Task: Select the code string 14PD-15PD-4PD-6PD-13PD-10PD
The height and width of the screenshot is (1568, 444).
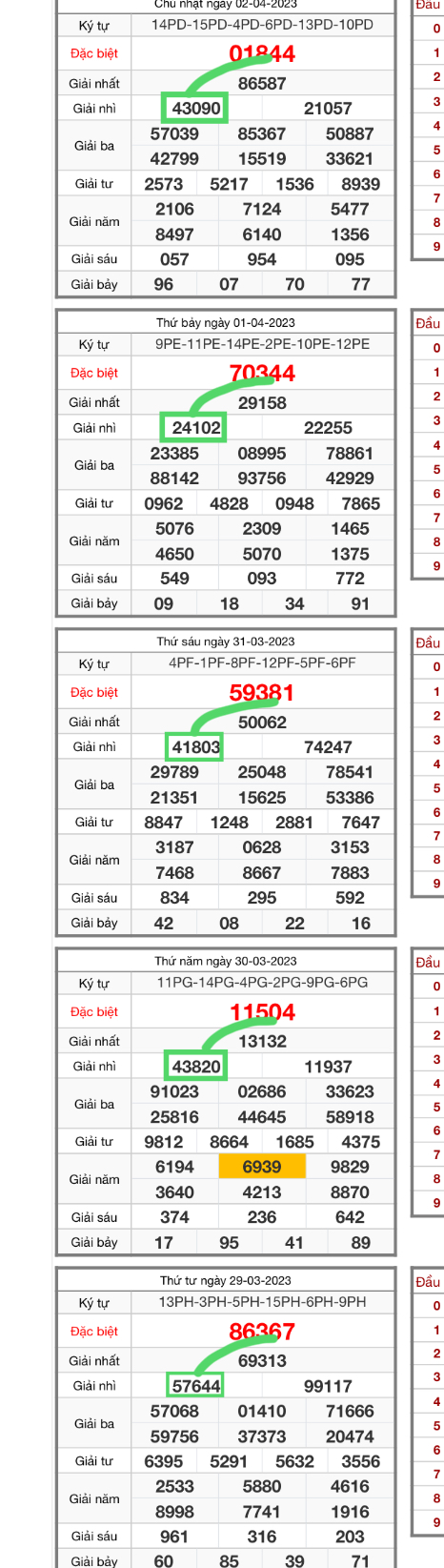Action: click(x=262, y=25)
